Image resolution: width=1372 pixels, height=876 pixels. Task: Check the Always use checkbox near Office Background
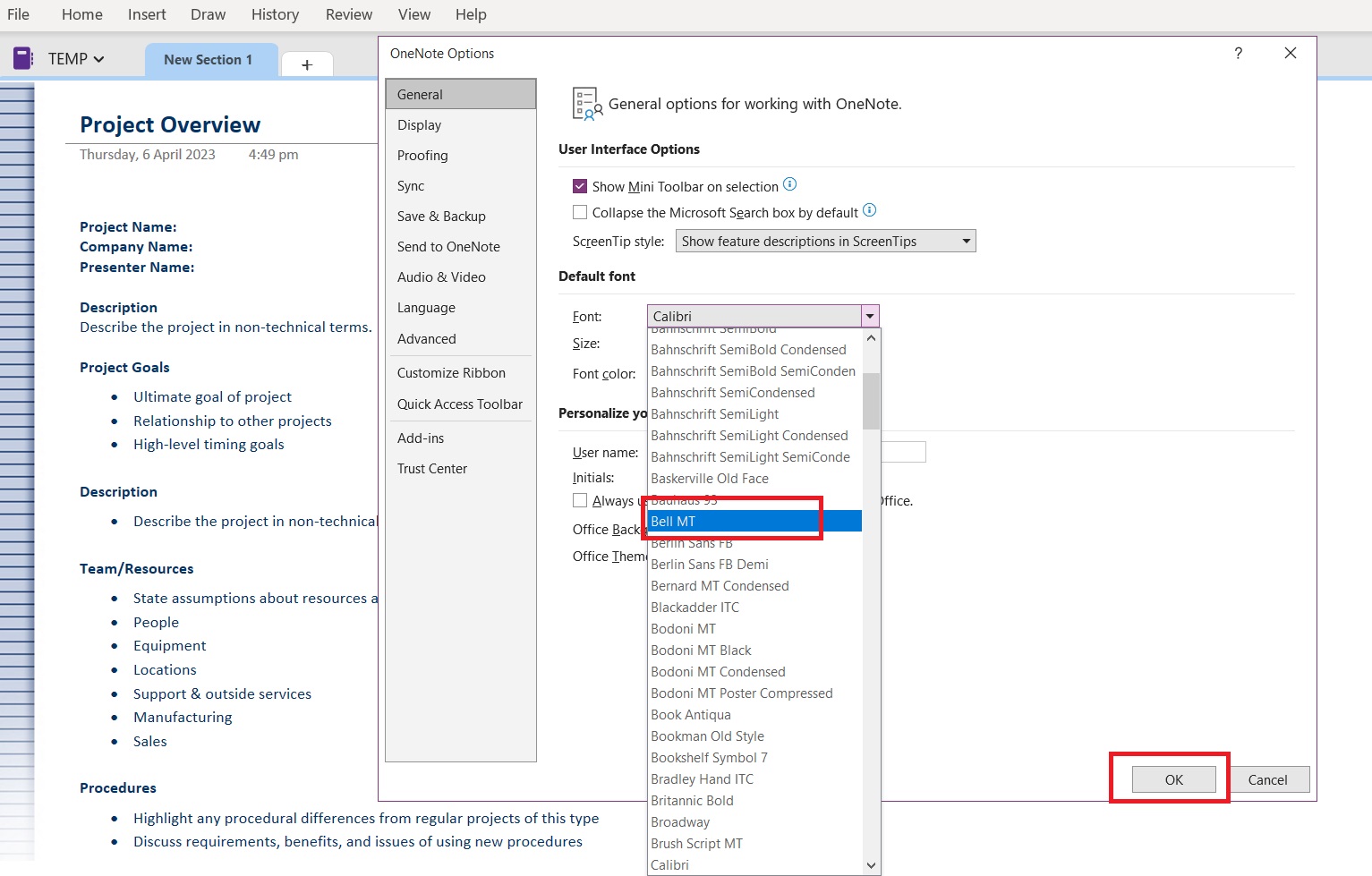click(580, 500)
